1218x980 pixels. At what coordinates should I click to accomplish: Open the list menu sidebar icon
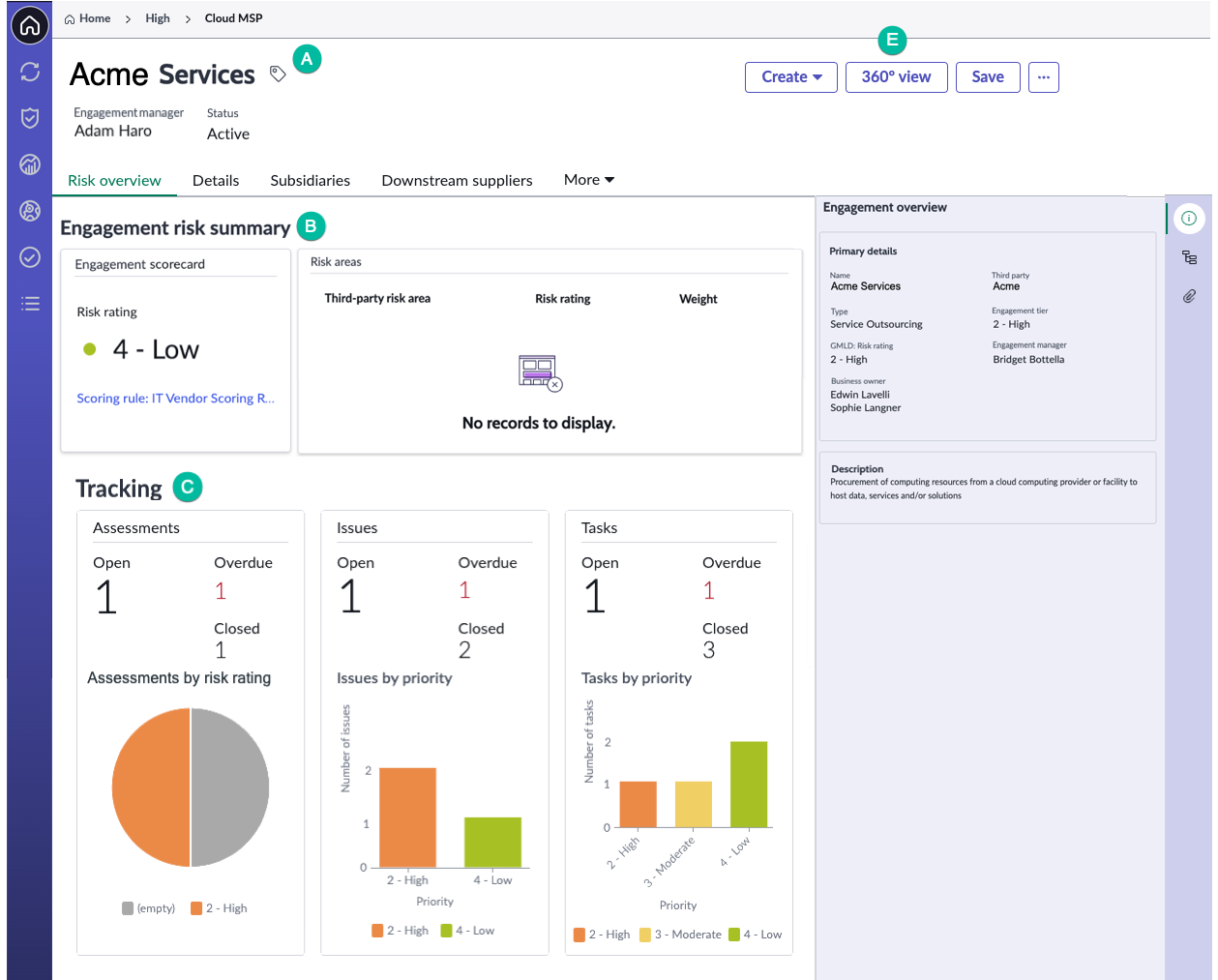30,304
